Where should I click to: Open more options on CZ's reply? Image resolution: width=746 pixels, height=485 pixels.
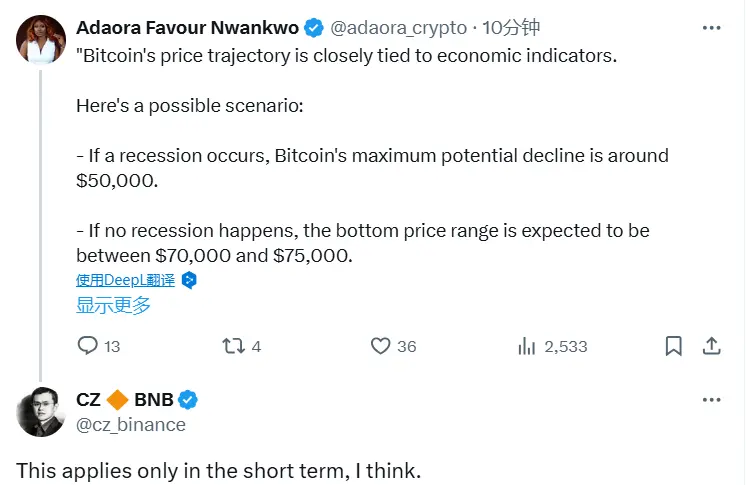click(x=711, y=400)
